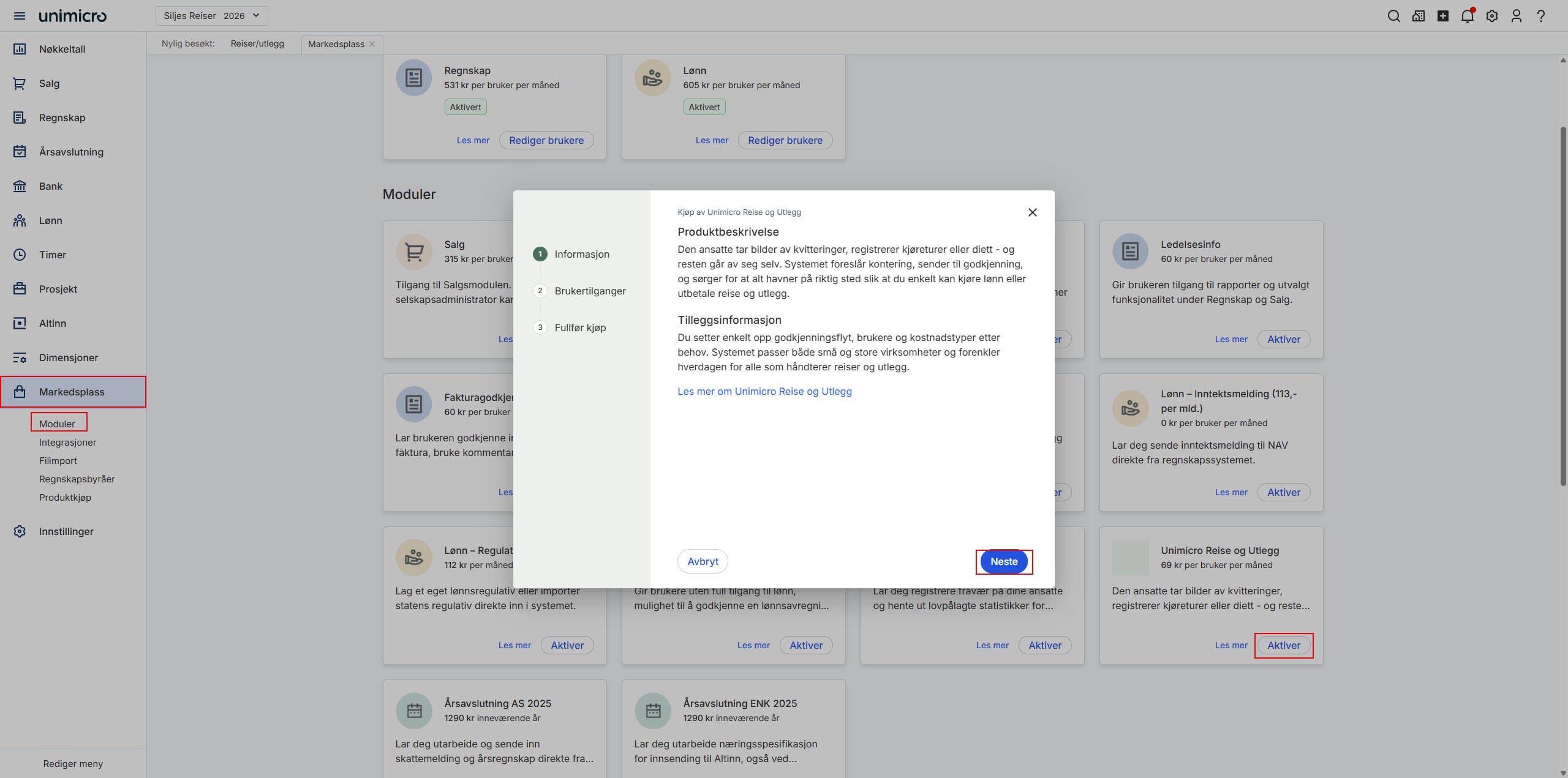Click the page vertical scrollbar

tap(1562, 306)
